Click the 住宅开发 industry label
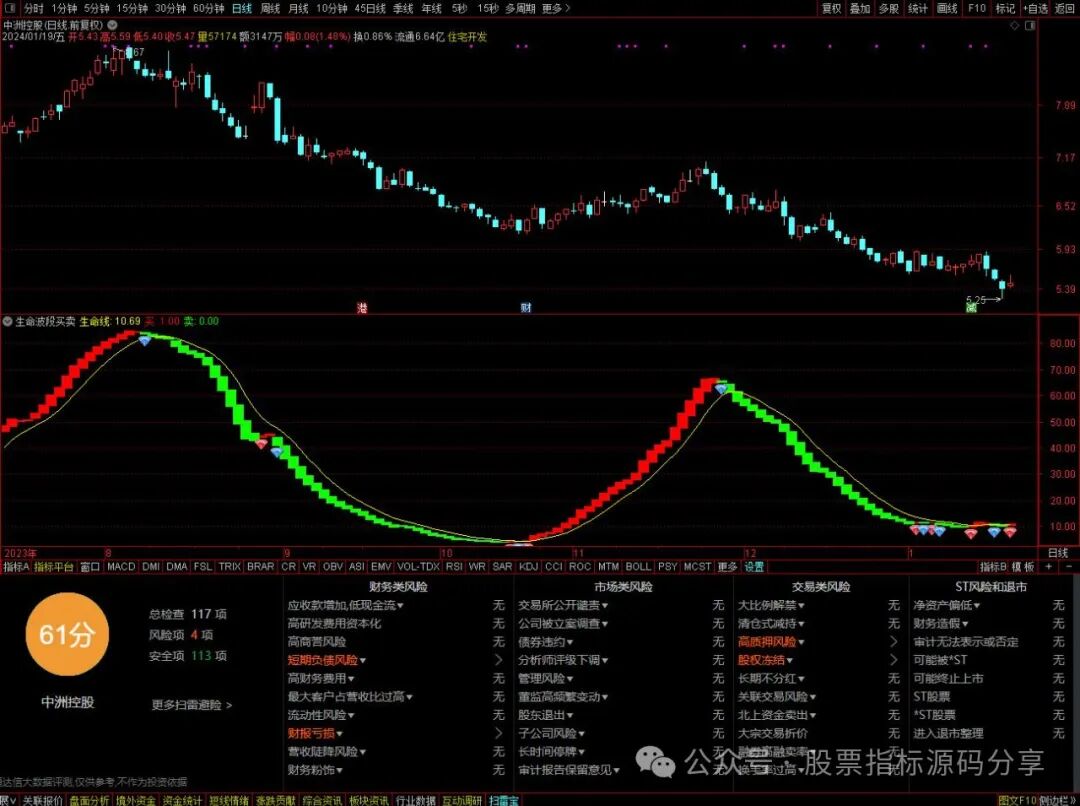Viewport: 1080px width, 806px height. [467, 37]
